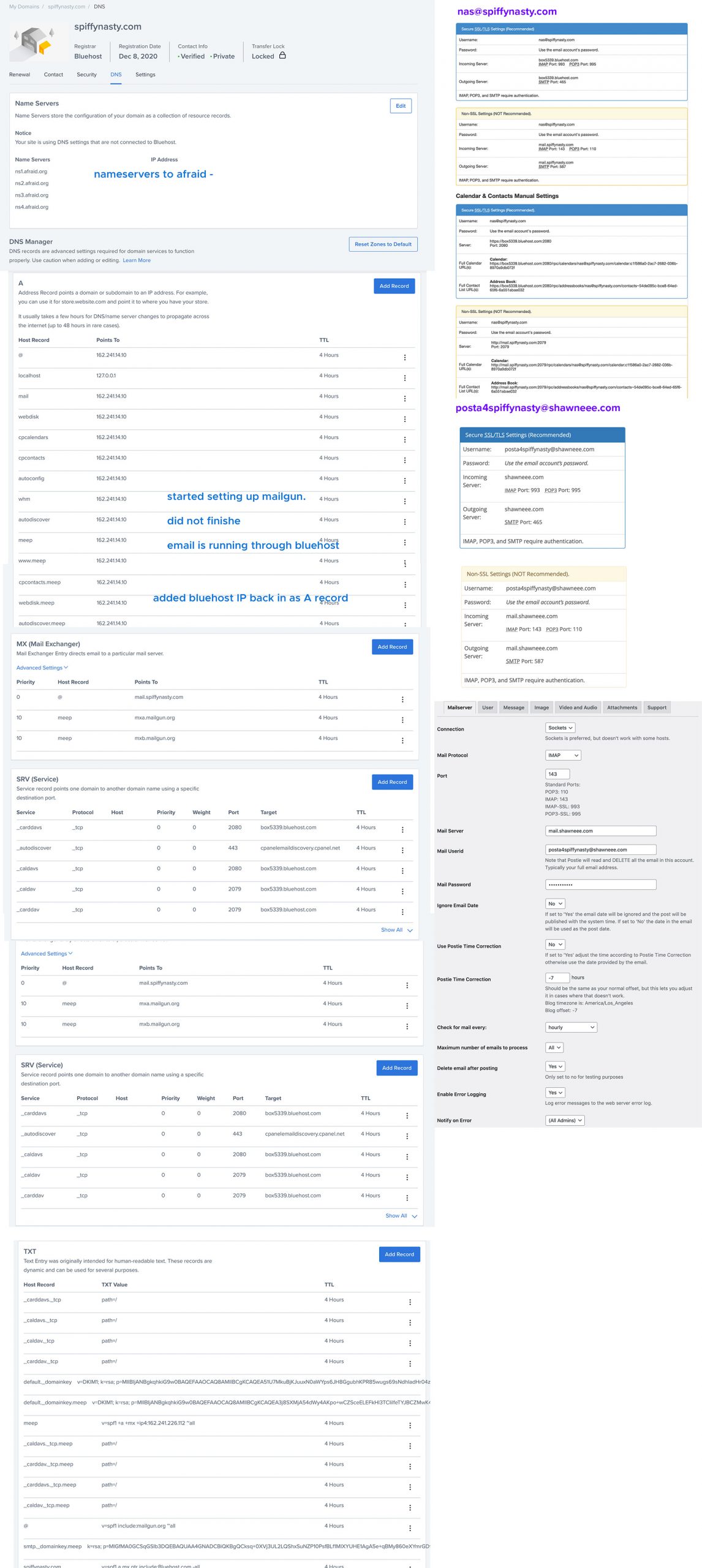Open the menu for the _caldavs._tcp TXT record
Viewport: 702px width, 1568px height.
point(410,1322)
